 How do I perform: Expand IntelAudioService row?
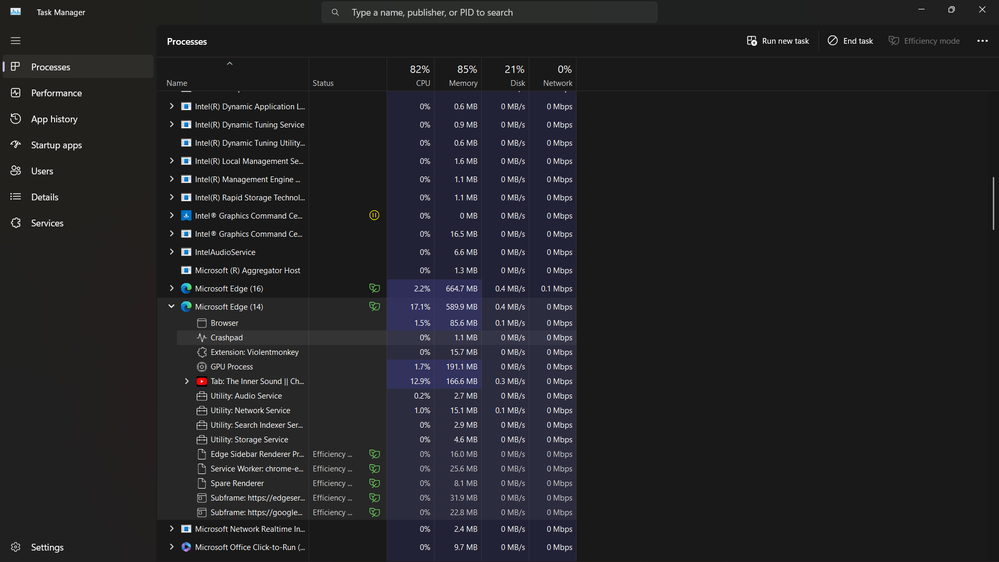click(171, 252)
